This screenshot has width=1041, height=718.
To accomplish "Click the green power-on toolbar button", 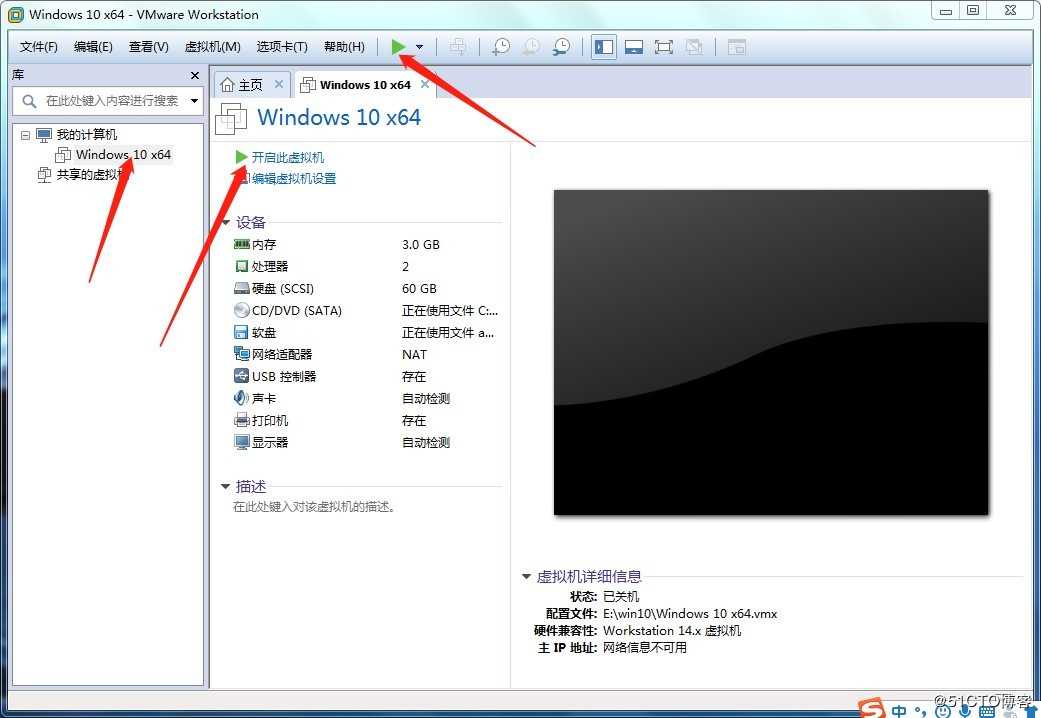I will (x=398, y=46).
